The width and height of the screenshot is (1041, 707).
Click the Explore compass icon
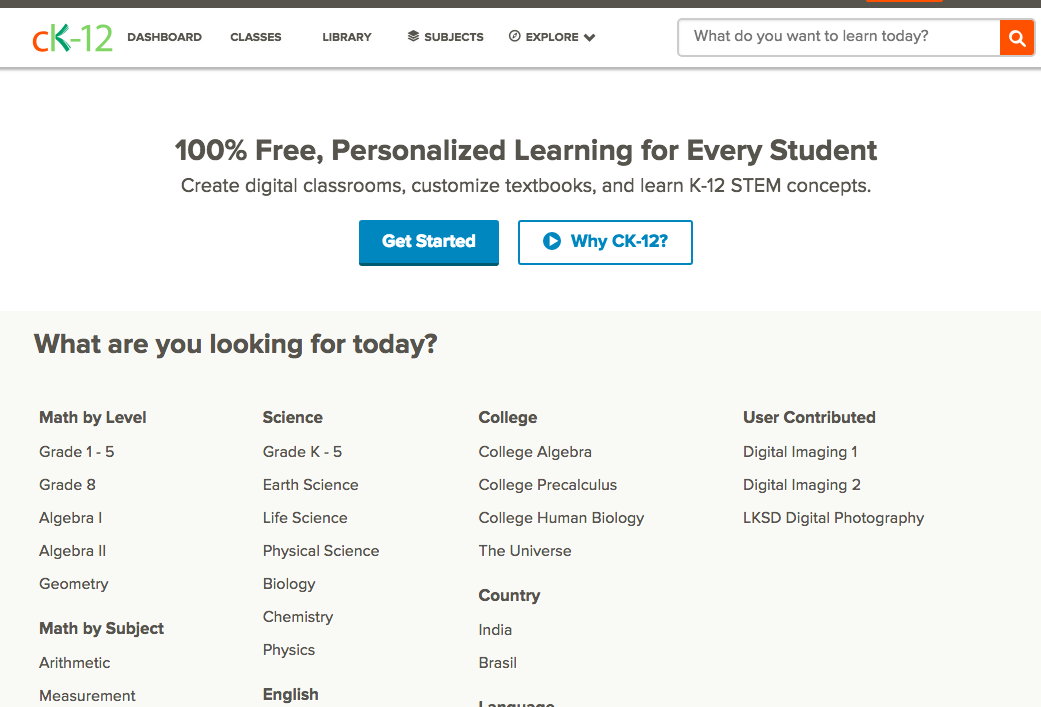515,36
